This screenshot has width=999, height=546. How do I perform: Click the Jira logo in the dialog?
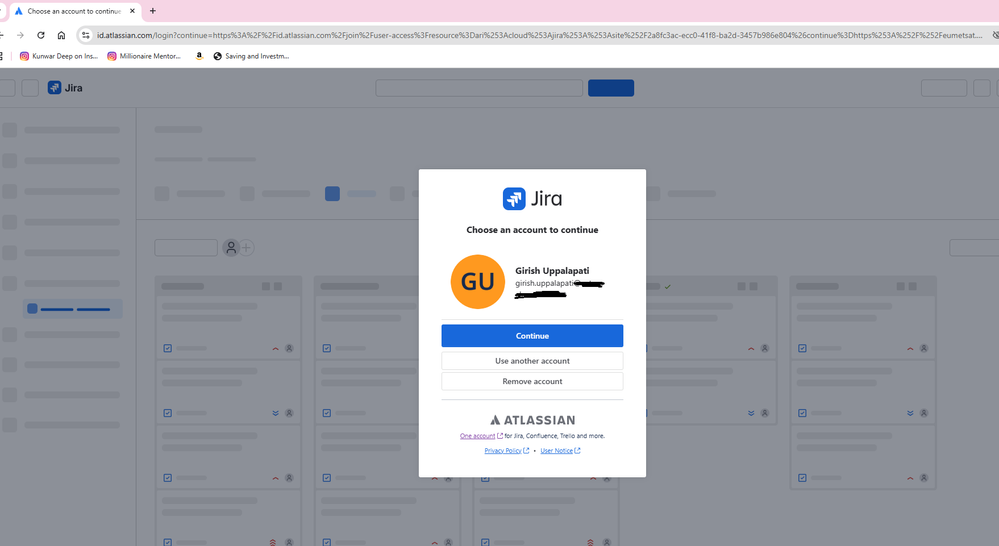click(x=532, y=199)
